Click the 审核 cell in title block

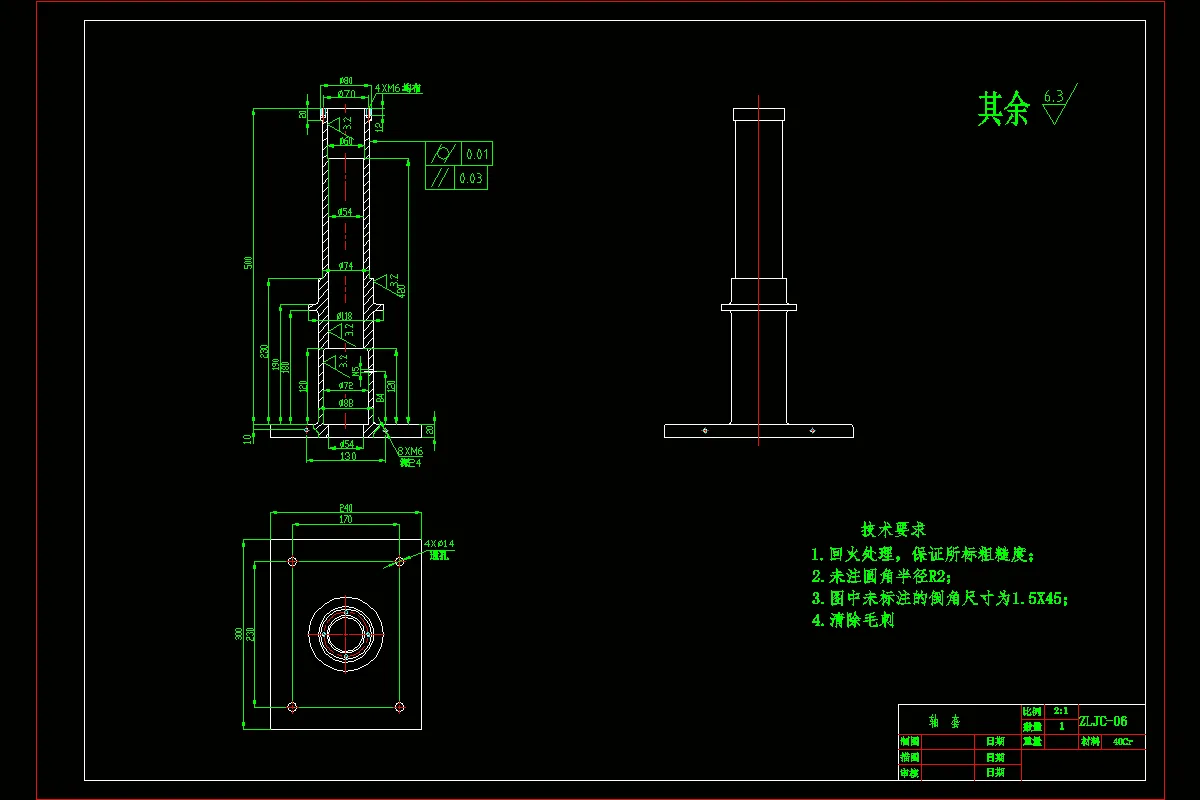pyautogui.click(x=909, y=773)
